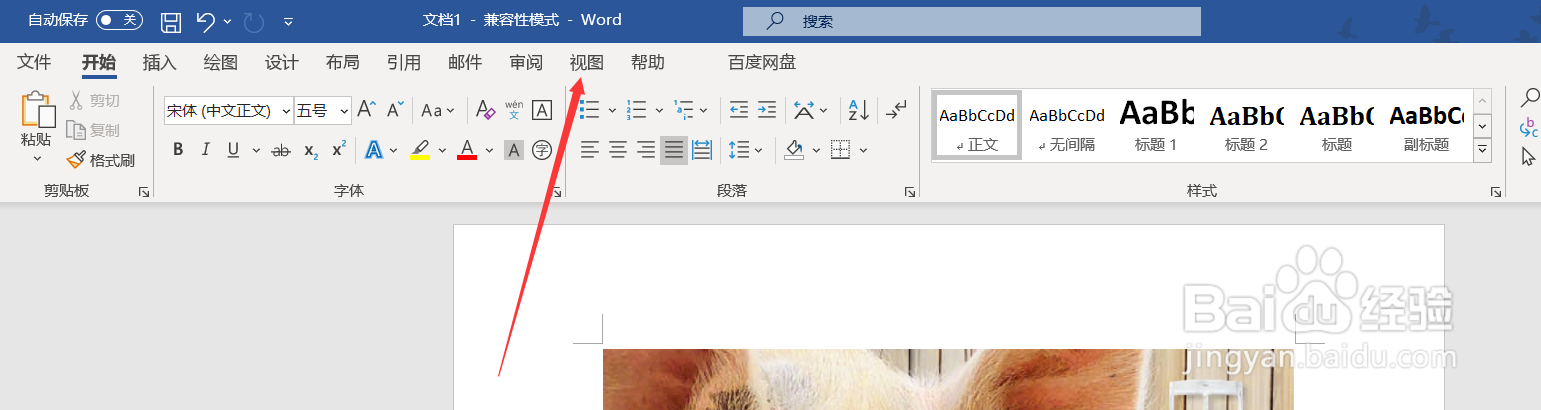1541x410 pixels.
Task: Customize the Quick Access Toolbar dropdown
Action: point(288,21)
